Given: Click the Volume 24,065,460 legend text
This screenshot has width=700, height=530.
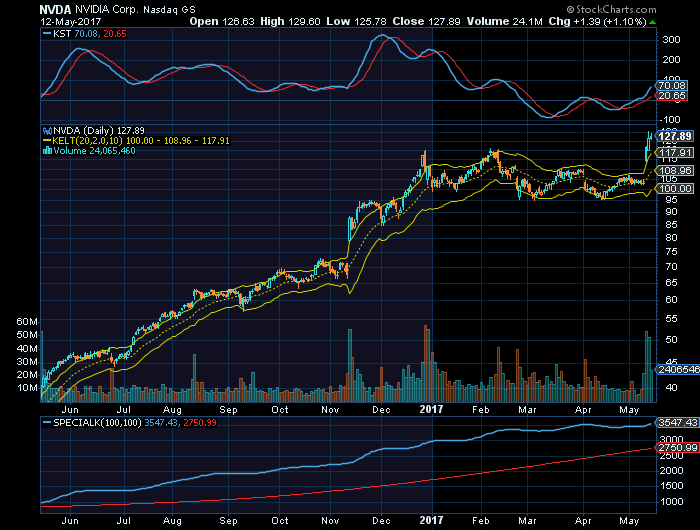Looking at the screenshot, I should pyautogui.click(x=94, y=150).
